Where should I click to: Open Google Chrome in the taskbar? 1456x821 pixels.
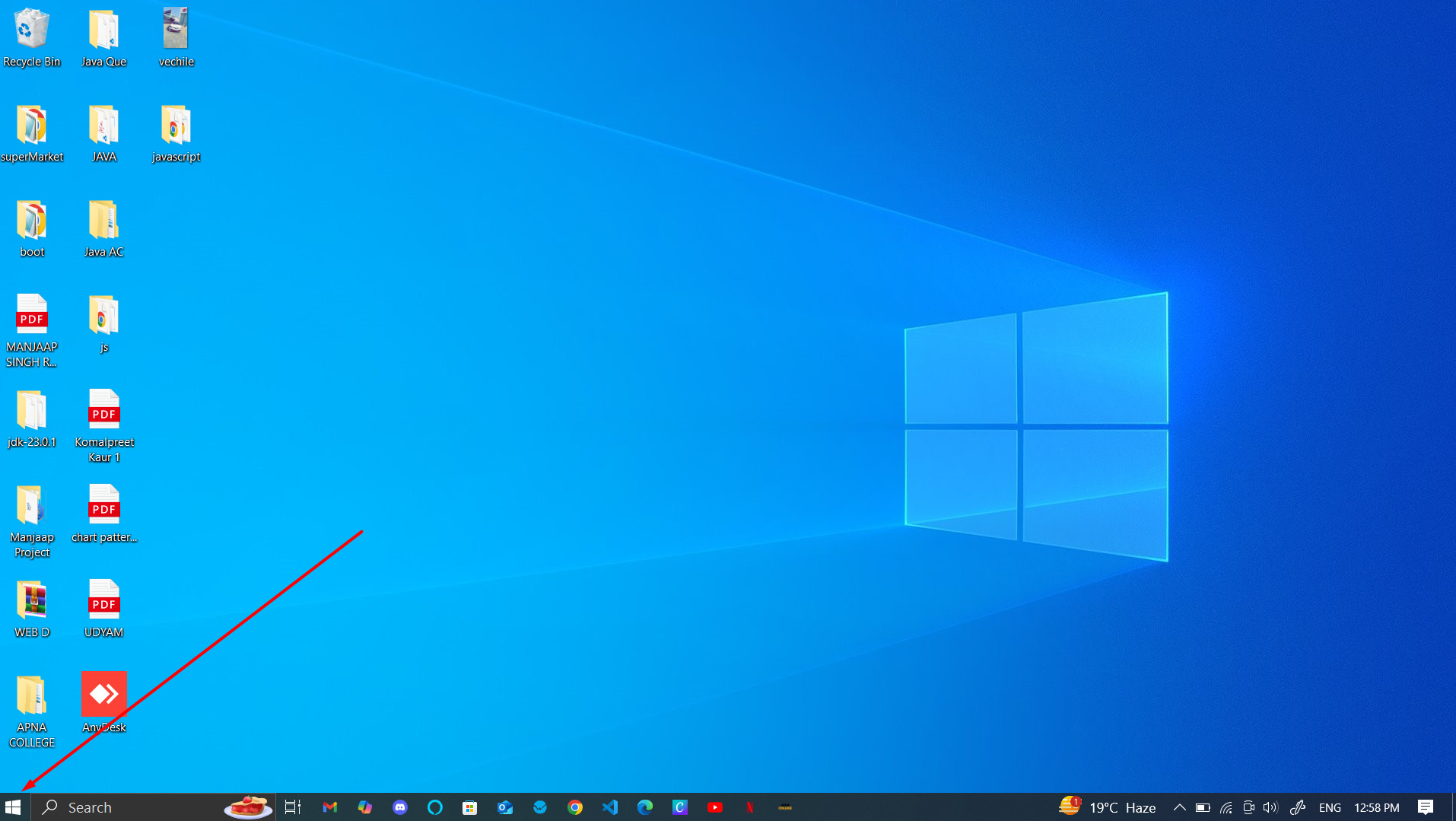575,807
